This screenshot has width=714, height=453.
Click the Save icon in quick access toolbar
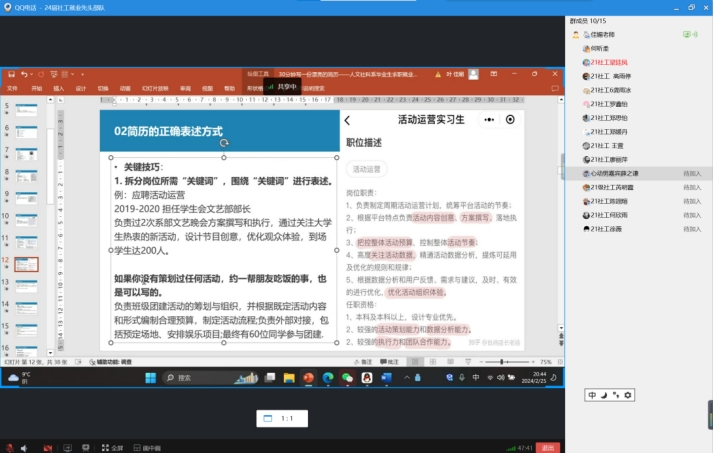pyautogui.click(x=11, y=74)
